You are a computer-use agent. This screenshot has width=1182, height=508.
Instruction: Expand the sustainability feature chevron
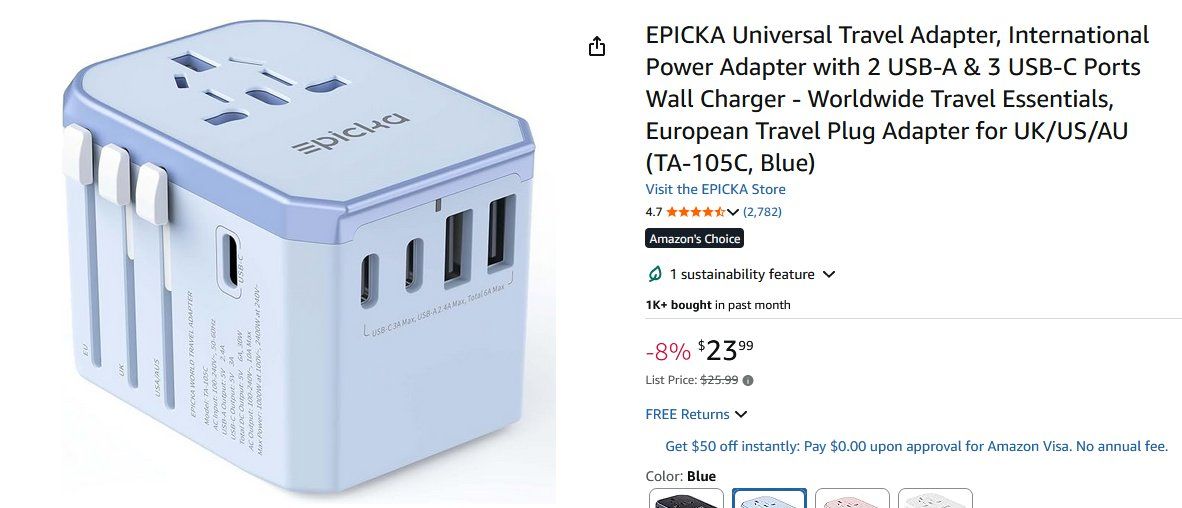point(829,274)
